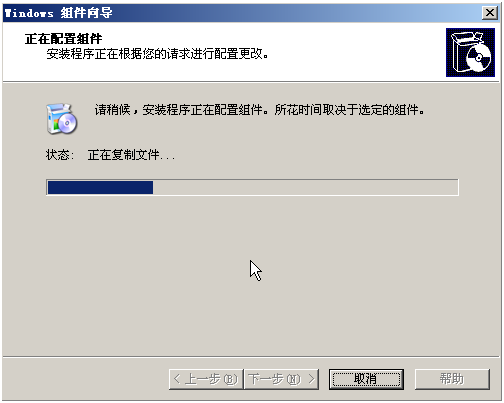Select the 正在配置组件 heading
The height and width of the screenshot is (403, 504).
63,39
